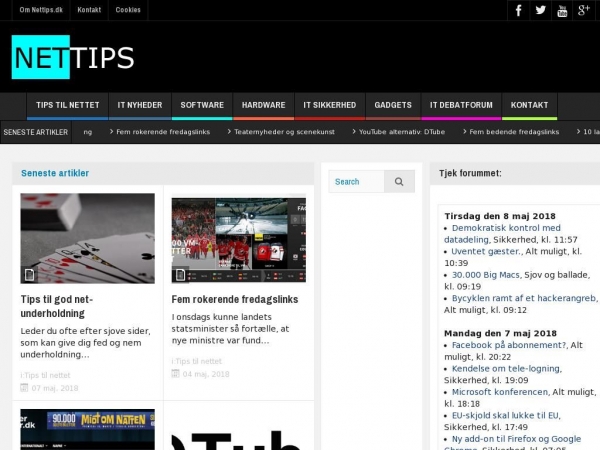Click calendar icon beside 04 maj. 2018
The image size is (600, 450).
point(175,373)
